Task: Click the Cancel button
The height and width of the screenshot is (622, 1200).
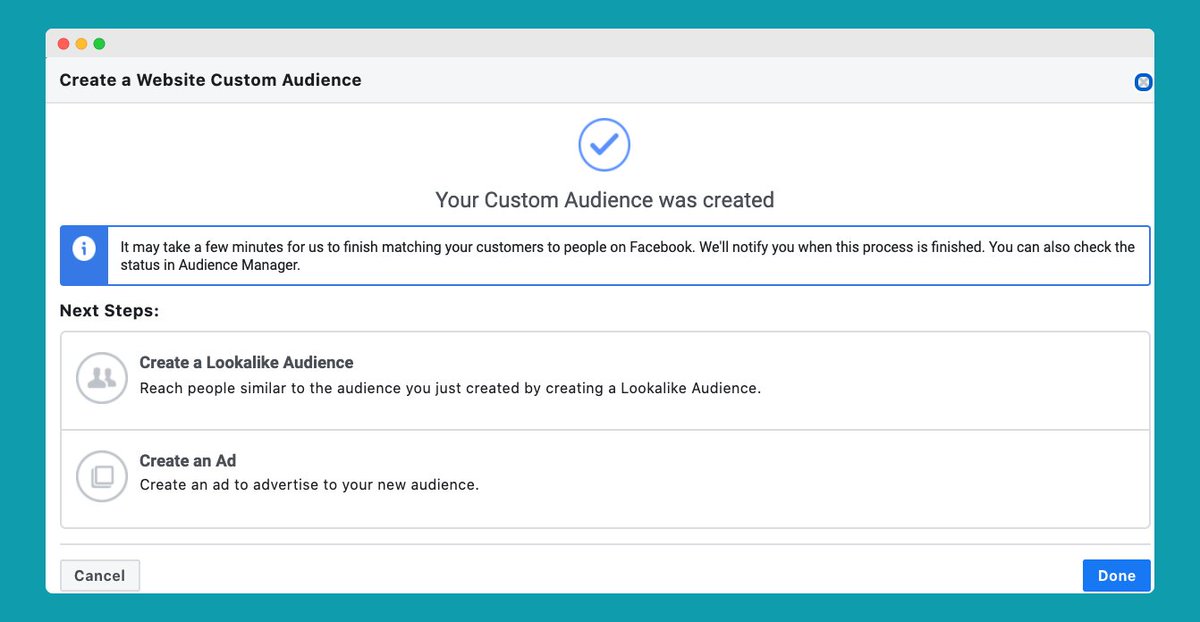Action: [x=100, y=575]
